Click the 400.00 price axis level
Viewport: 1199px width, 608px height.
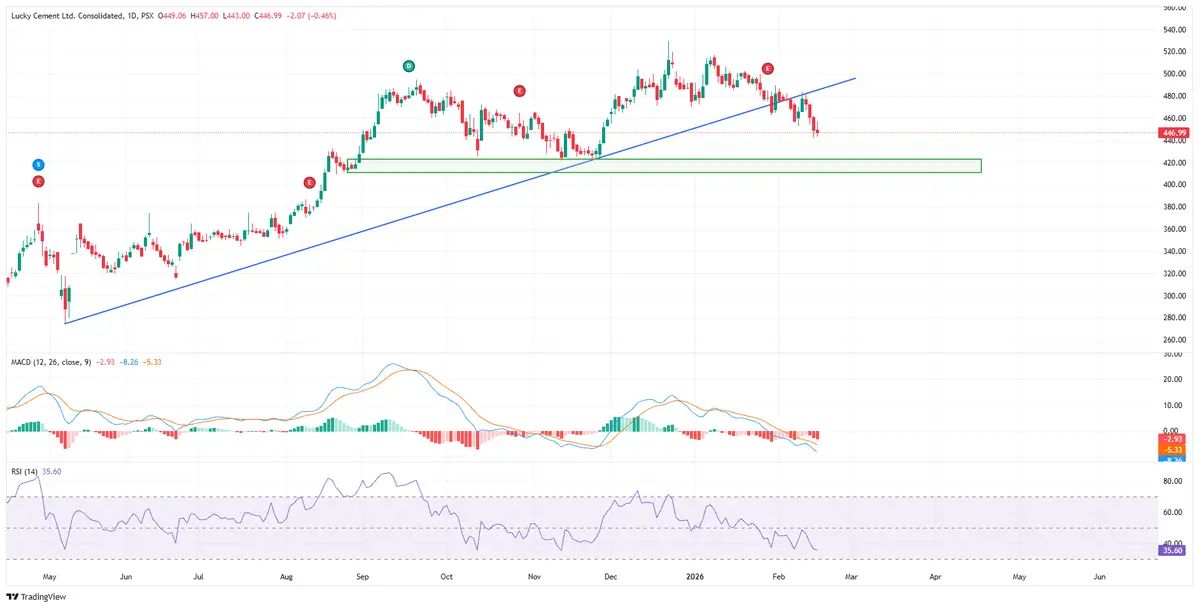[1177, 185]
